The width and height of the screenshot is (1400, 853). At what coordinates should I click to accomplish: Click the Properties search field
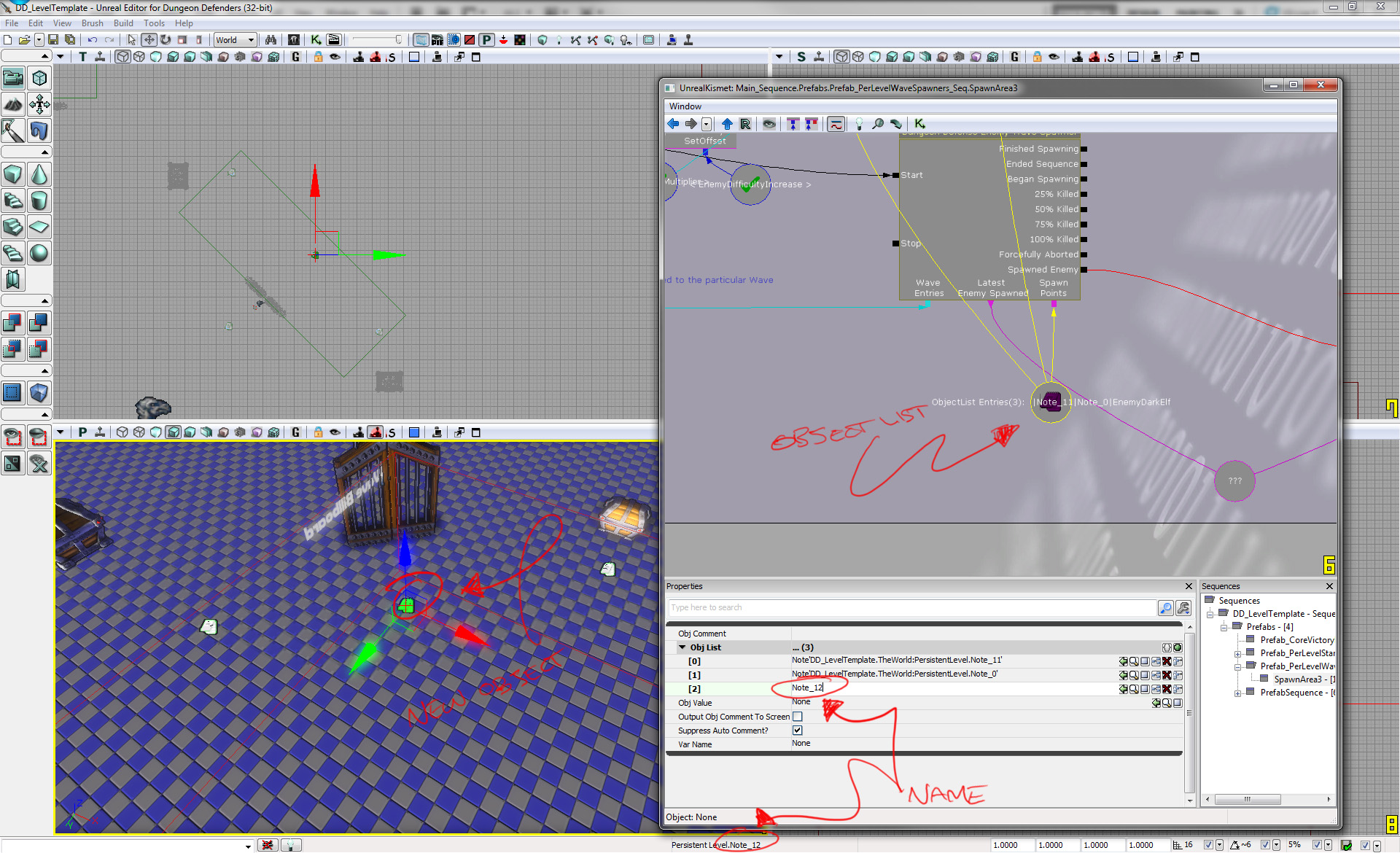(x=911, y=607)
